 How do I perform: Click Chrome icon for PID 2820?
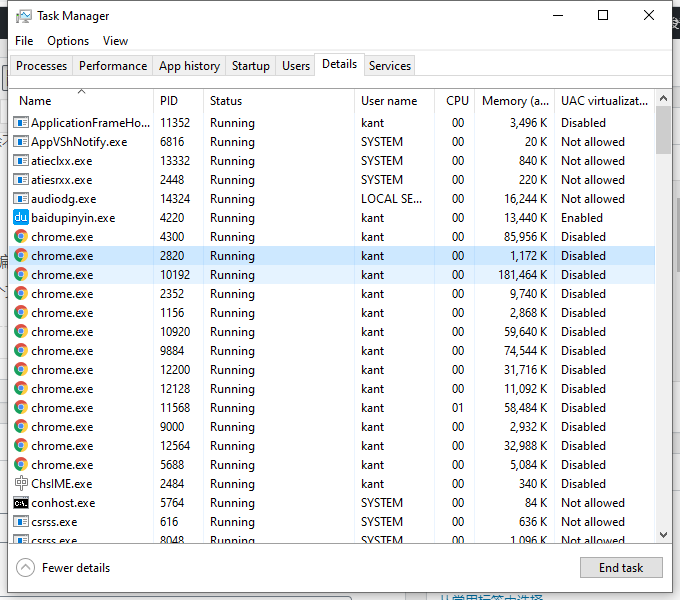[21, 255]
